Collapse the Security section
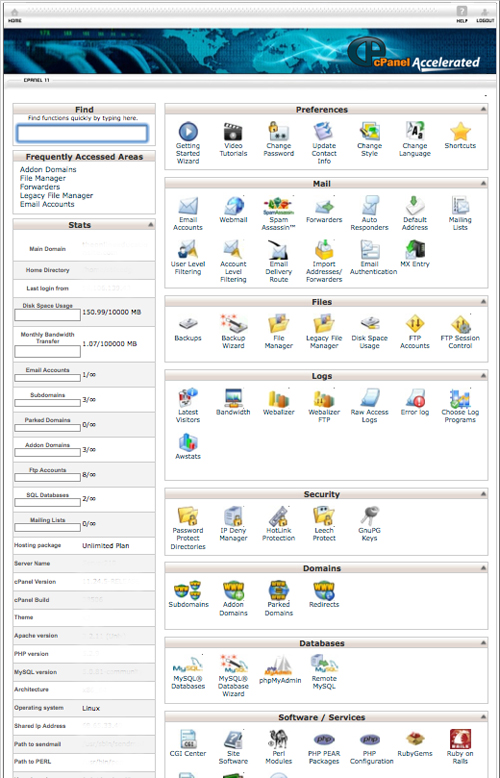500x778 pixels. pos(483,494)
